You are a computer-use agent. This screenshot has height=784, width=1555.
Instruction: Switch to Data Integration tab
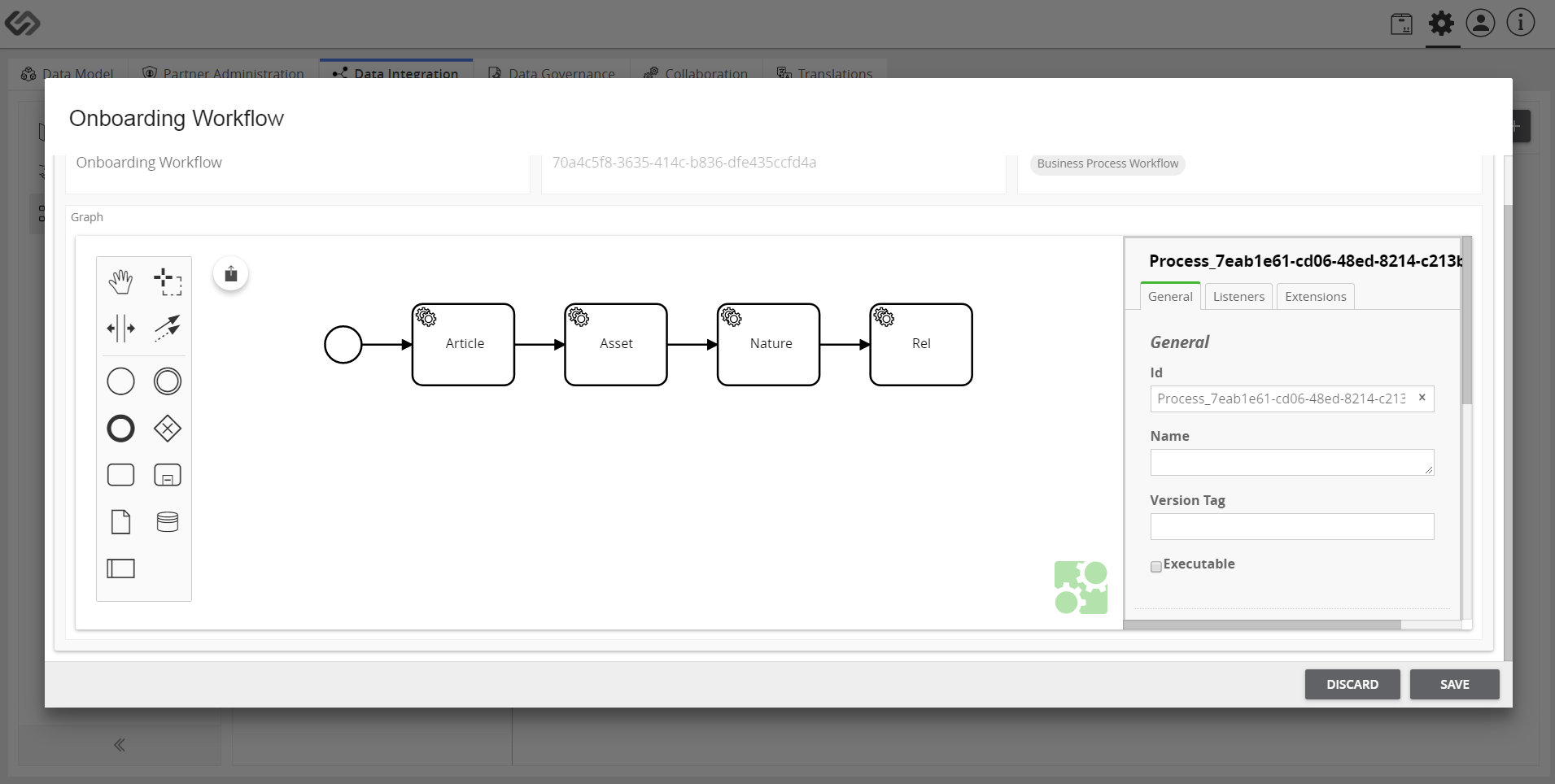(x=396, y=69)
